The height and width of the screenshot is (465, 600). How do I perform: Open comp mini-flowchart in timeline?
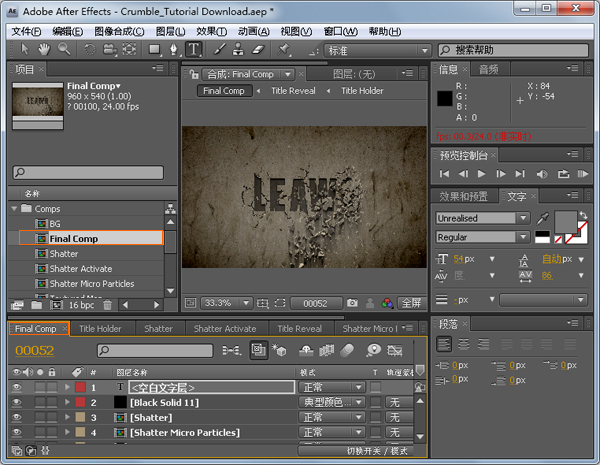pyautogui.click(x=232, y=350)
